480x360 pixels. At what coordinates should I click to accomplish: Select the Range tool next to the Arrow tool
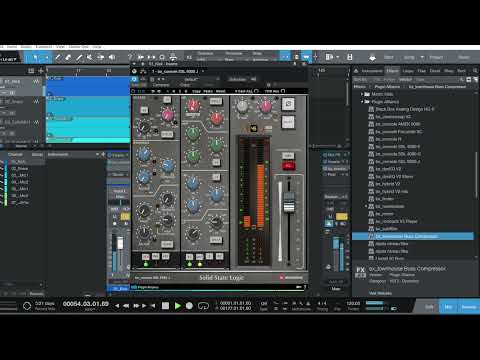[46, 57]
